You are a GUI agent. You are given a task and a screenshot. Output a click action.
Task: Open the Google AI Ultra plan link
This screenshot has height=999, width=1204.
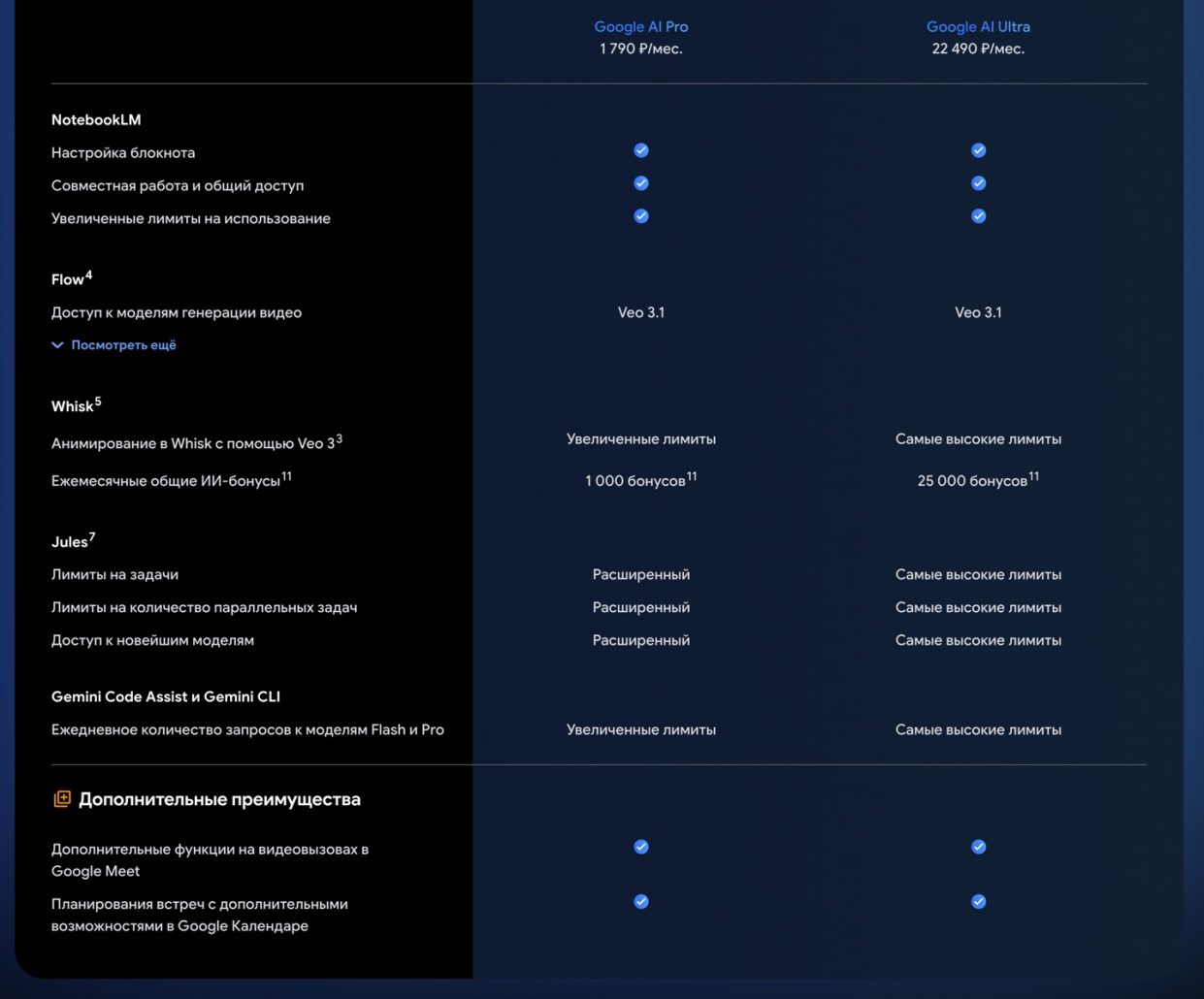pos(978,27)
